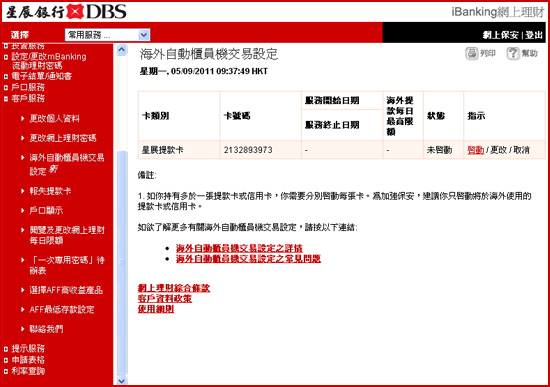Open the help icon (幫助)
This screenshot has height=387, width=550.
pyautogui.click(x=513, y=53)
